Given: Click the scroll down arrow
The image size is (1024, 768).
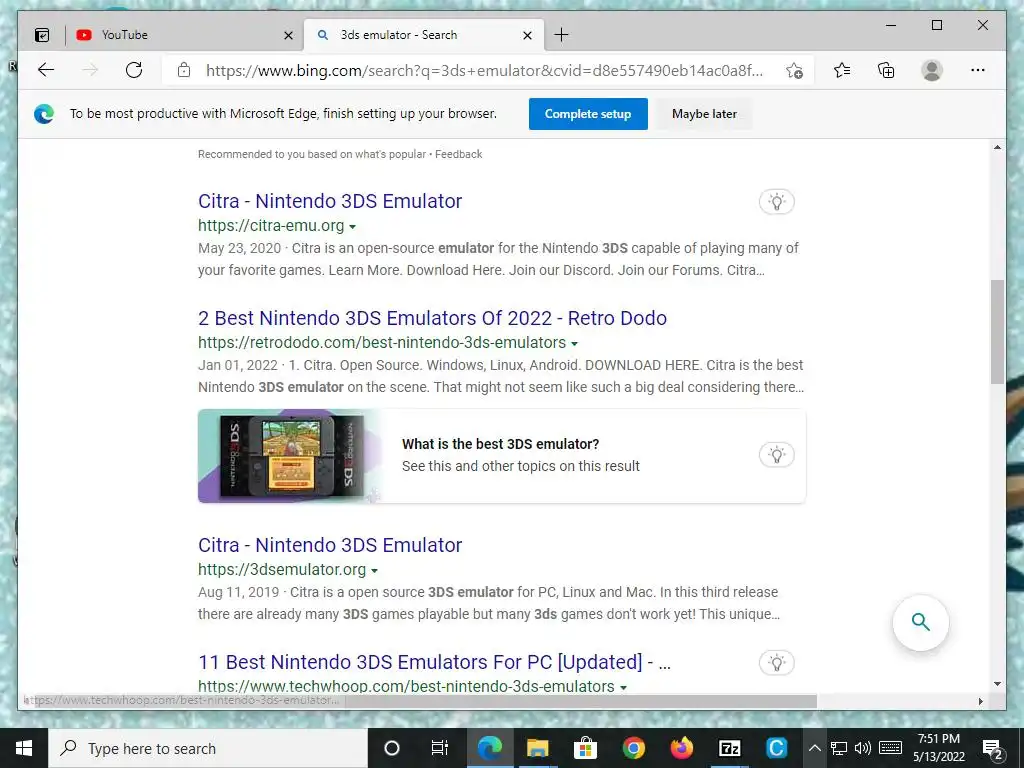Looking at the screenshot, I should tap(997, 684).
